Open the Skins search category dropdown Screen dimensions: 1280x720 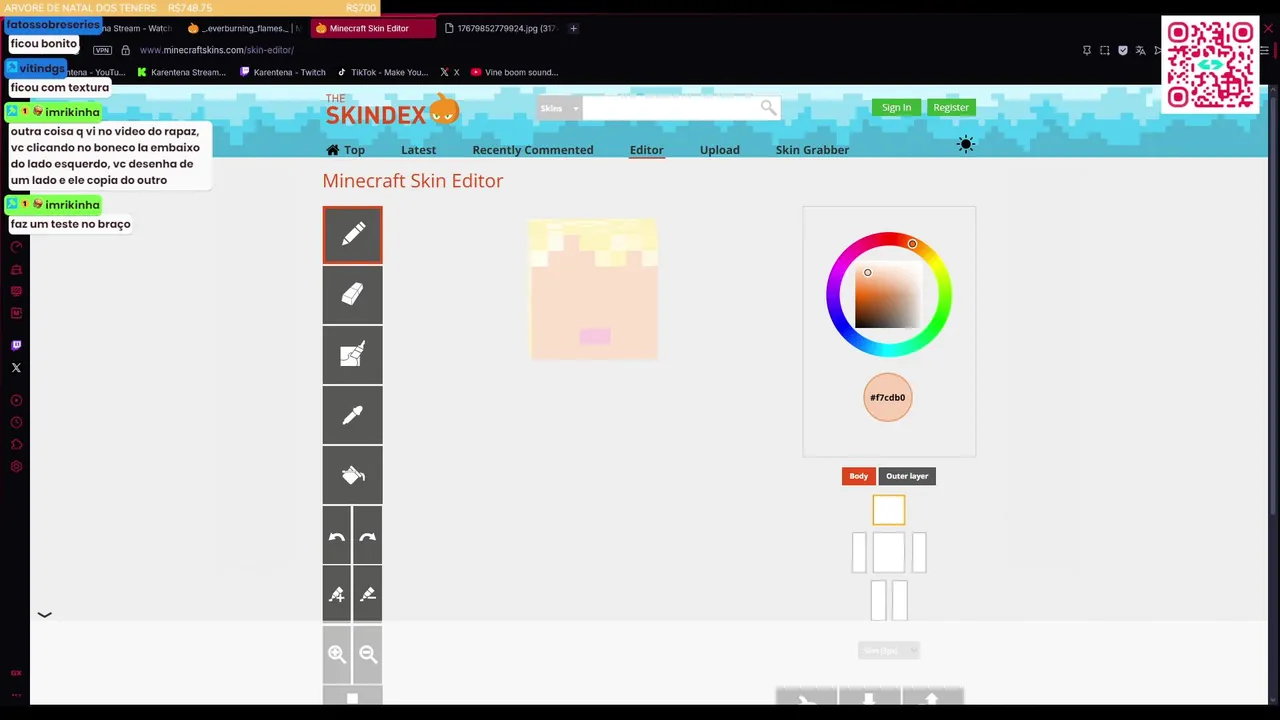[x=559, y=108]
